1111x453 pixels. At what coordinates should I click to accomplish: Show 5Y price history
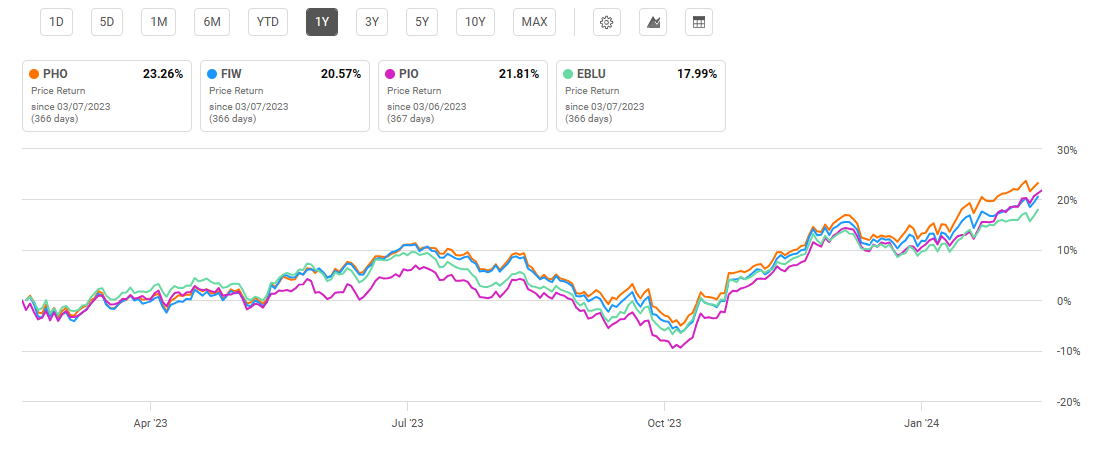422,22
